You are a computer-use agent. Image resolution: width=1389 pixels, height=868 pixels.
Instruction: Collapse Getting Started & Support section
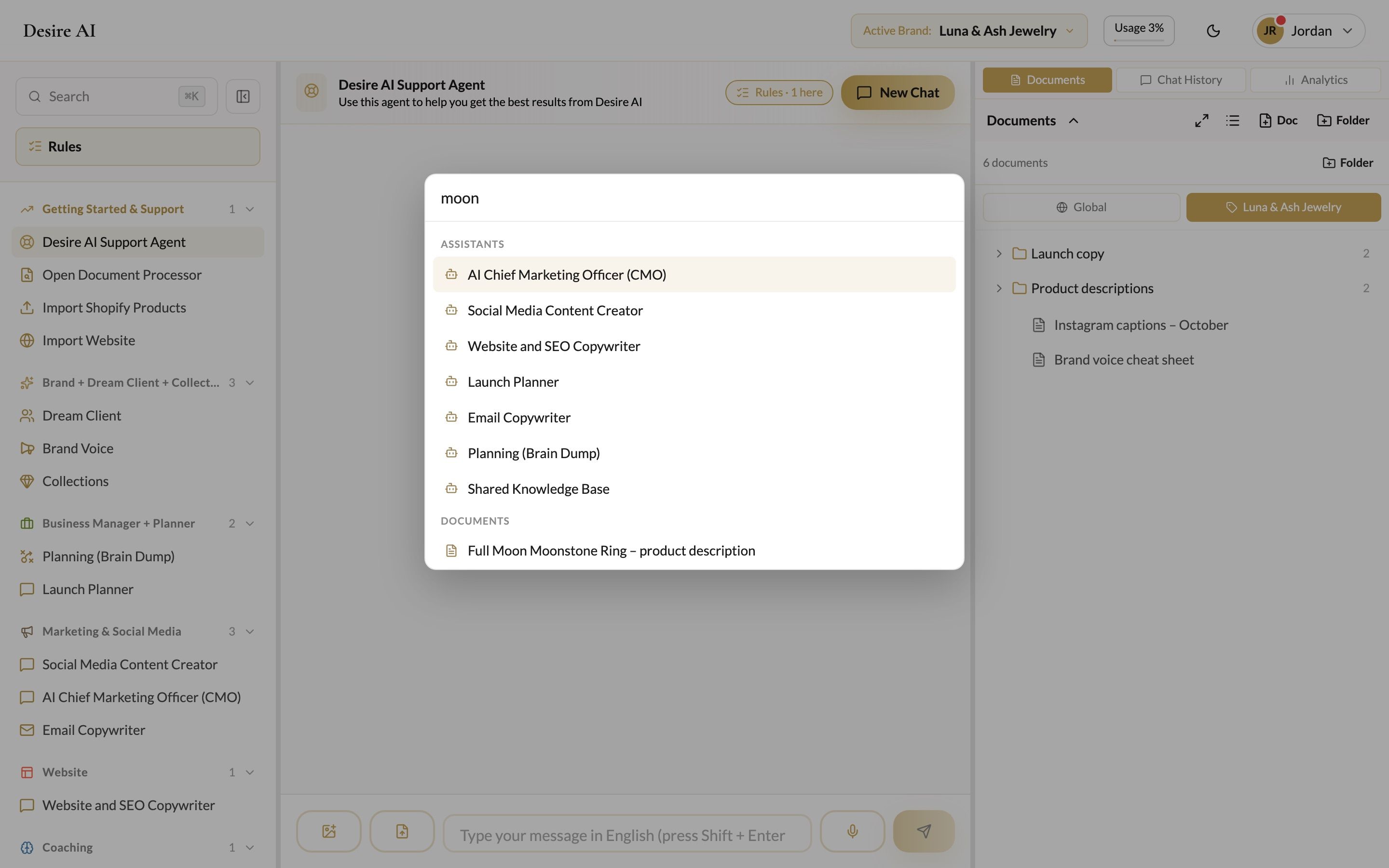click(x=250, y=209)
